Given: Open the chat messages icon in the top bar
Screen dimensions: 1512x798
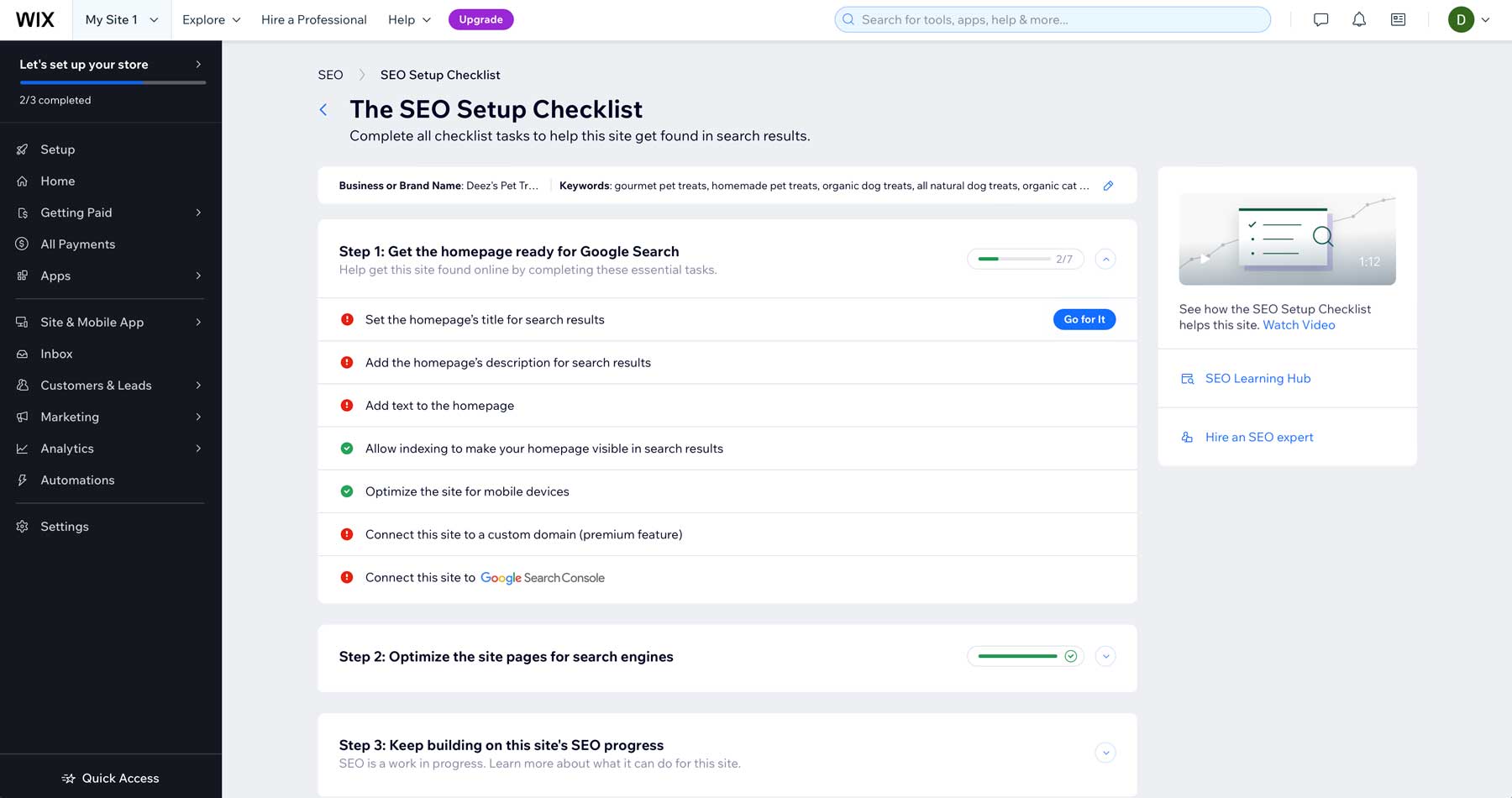Looking at the screenshot, I should [1320, 19].
